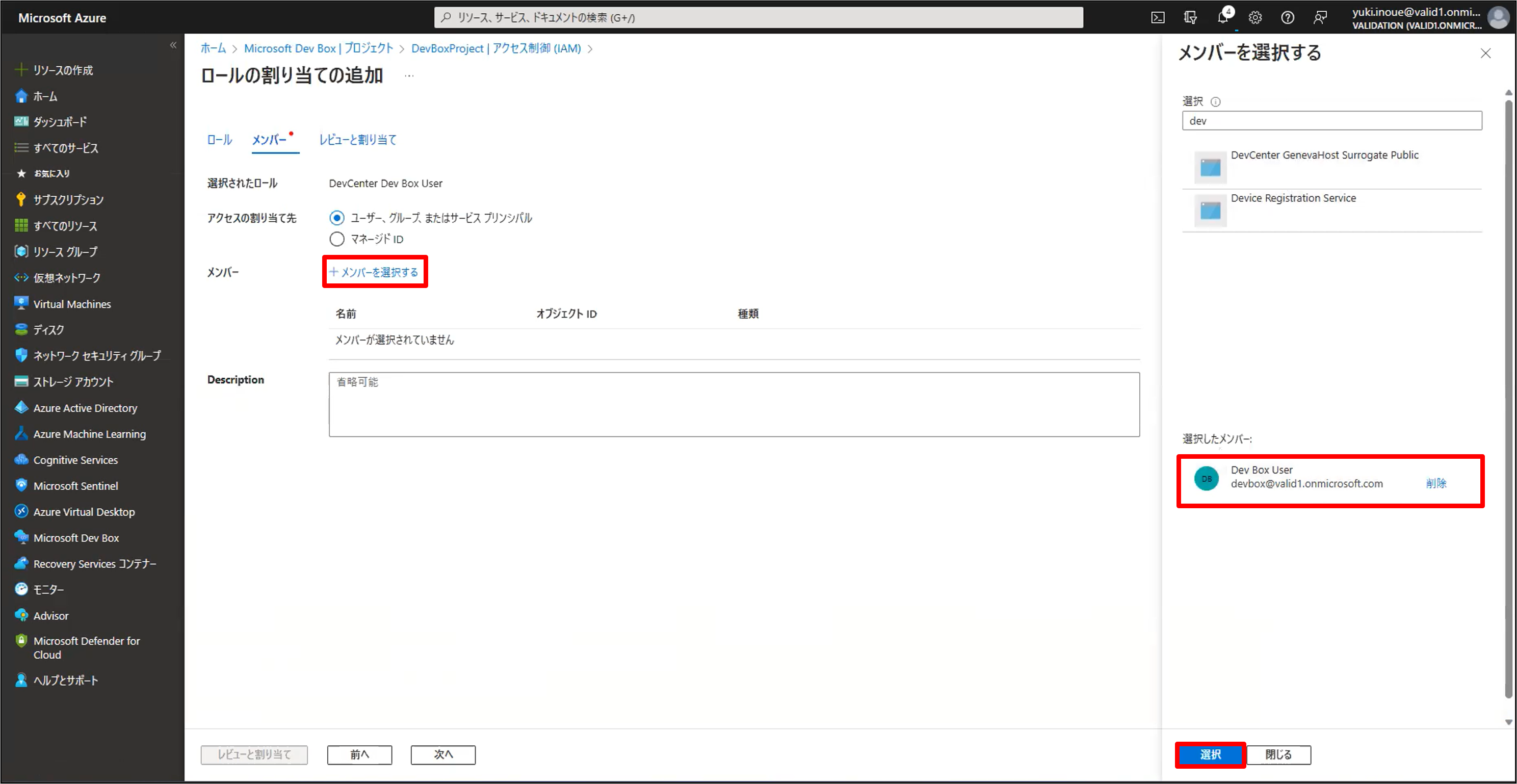The image size is (1517, 784).
Task: Select マネージド ID radio button
Action: pyautogui.click(x=337, y=239)
